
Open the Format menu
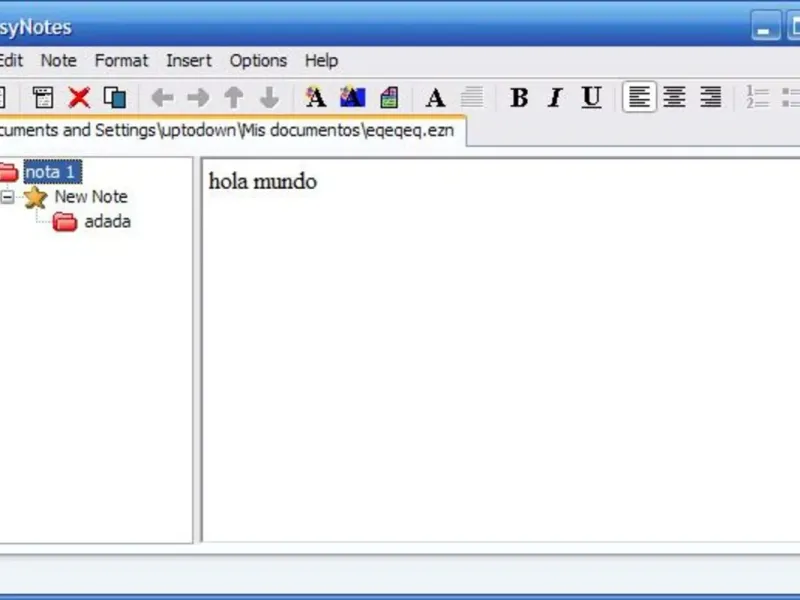pyautogui.click(x=121, y=60)
